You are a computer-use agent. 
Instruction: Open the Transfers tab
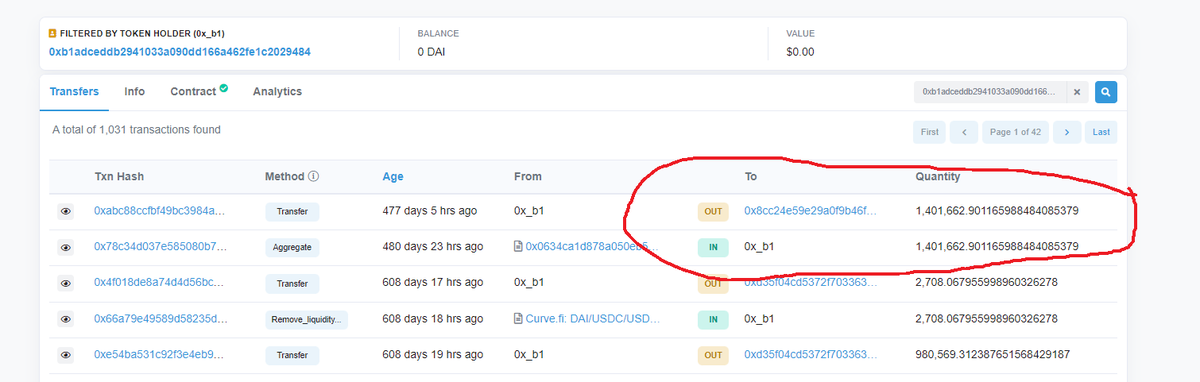(x=74, y=91)
